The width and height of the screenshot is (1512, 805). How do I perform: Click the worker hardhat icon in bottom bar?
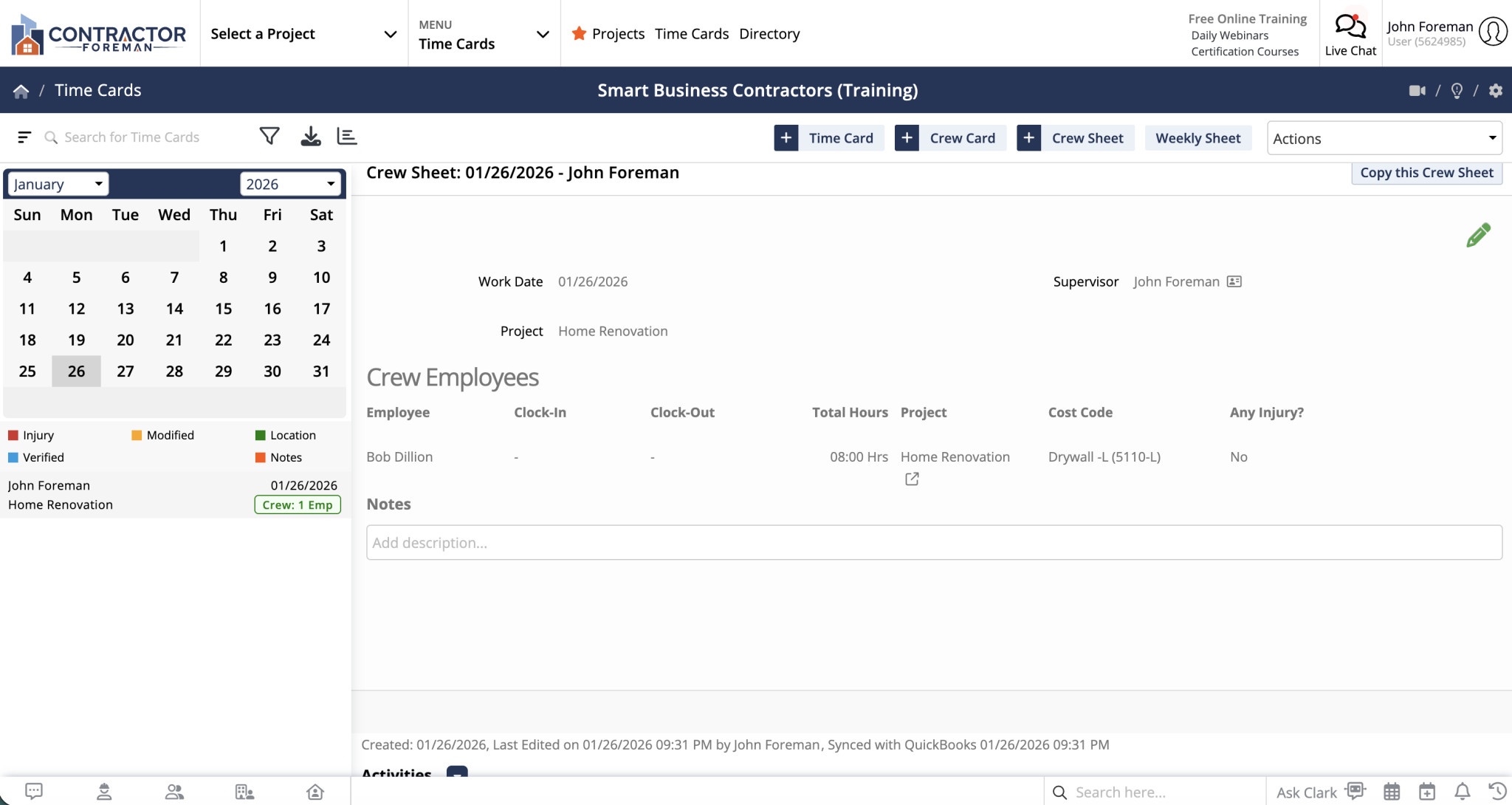(x=104, y=792)
